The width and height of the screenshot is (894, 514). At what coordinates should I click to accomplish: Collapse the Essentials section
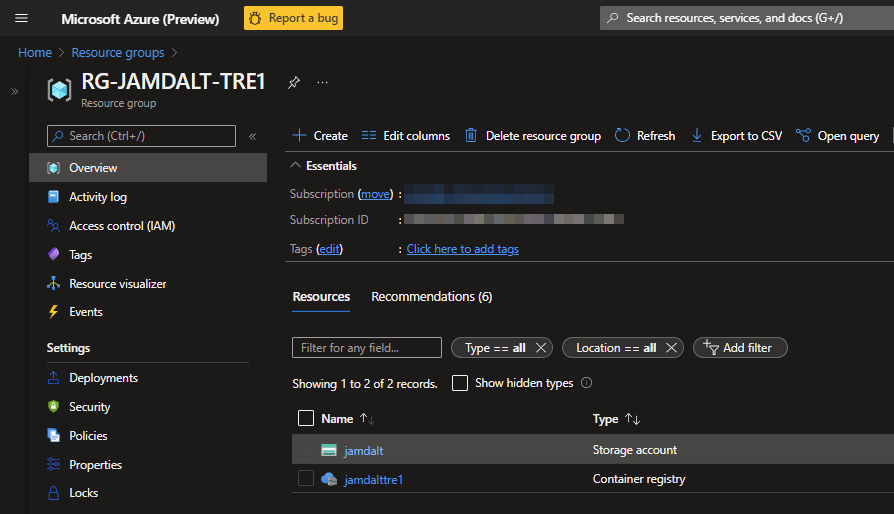(x=295, y=166)
